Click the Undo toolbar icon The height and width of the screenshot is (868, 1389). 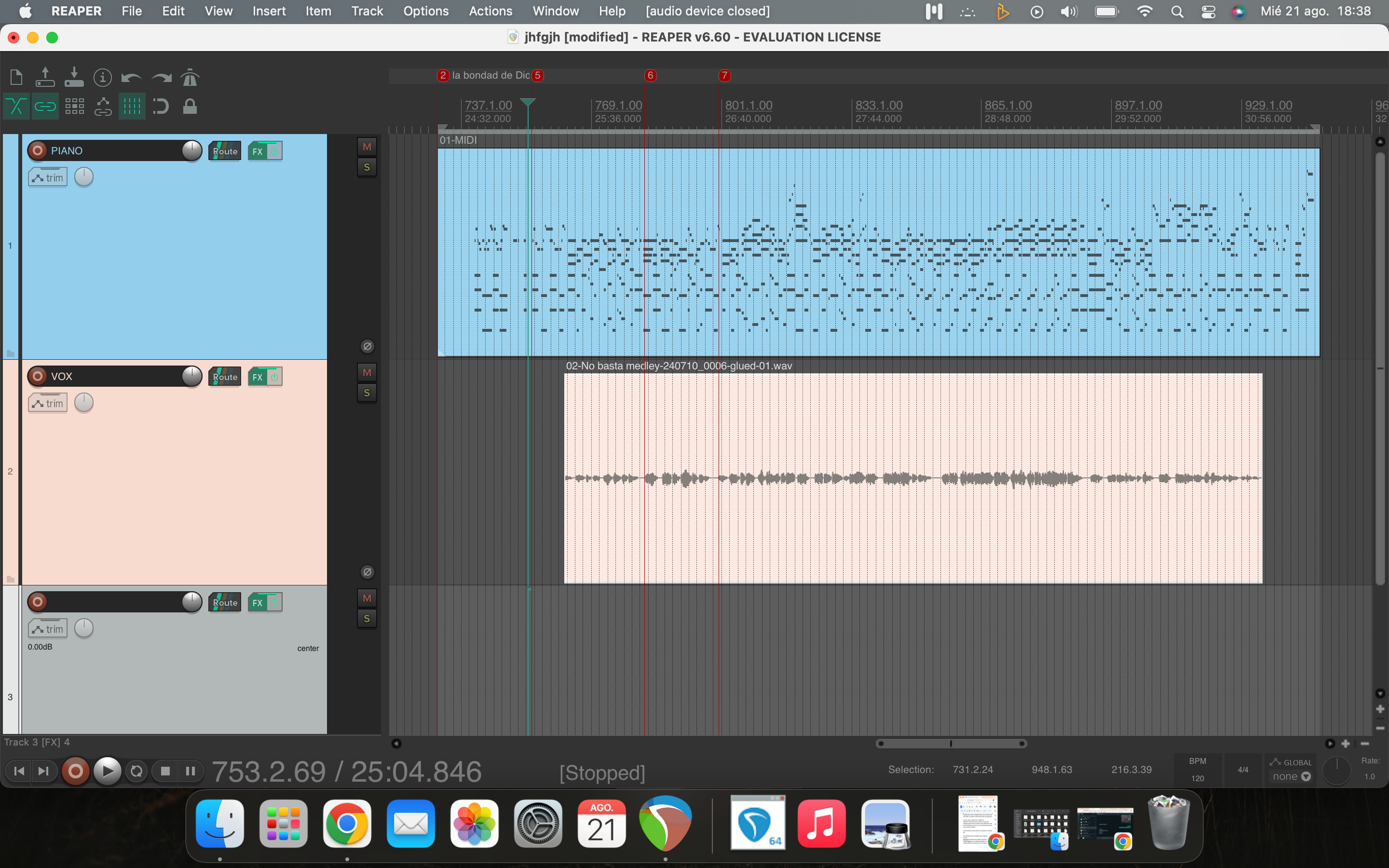pyautogui.click(x=132, y=77)
